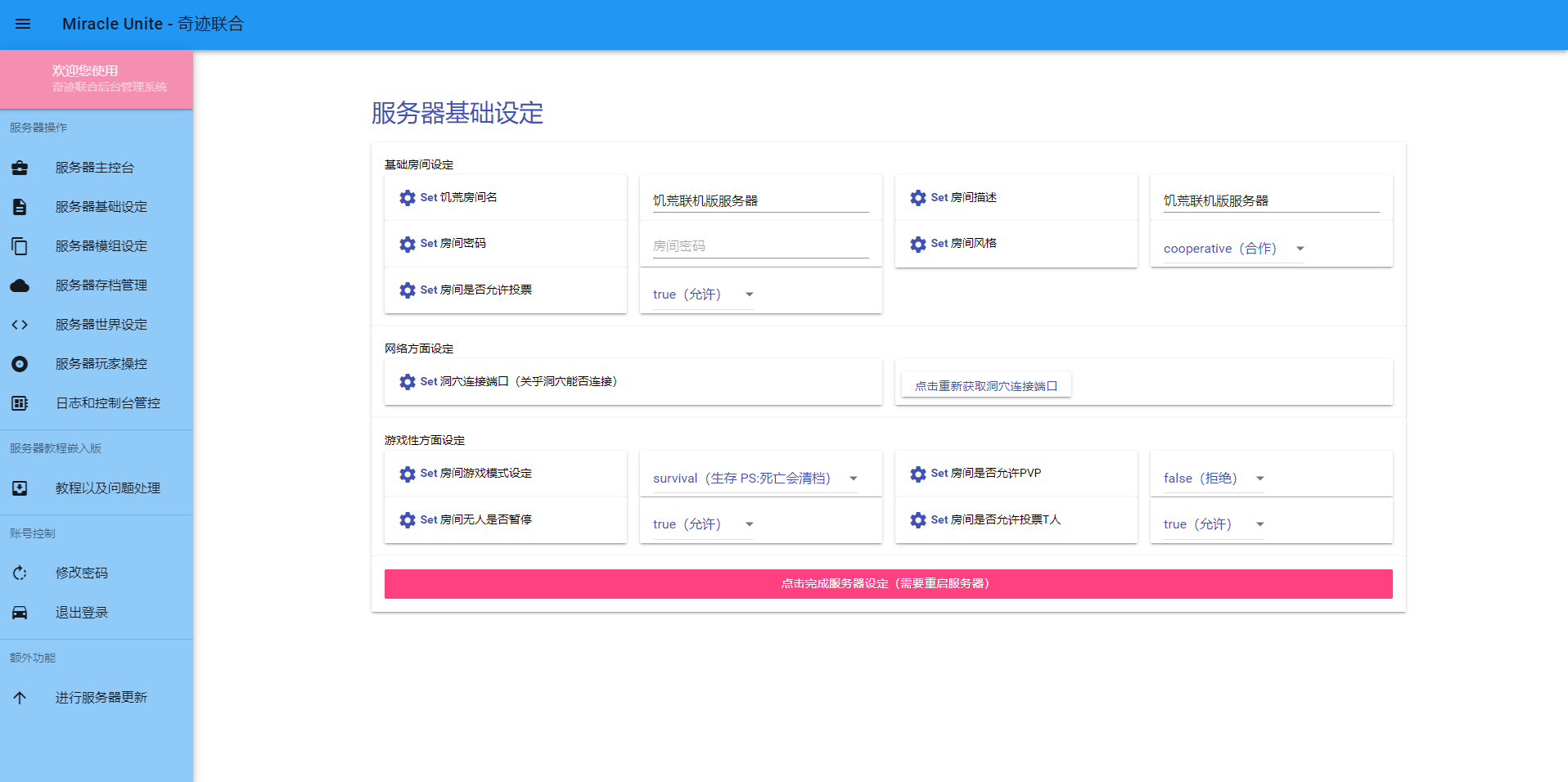
Task: Open the PVP false (拒绝) dropdown
Action: coord(1214,479)
